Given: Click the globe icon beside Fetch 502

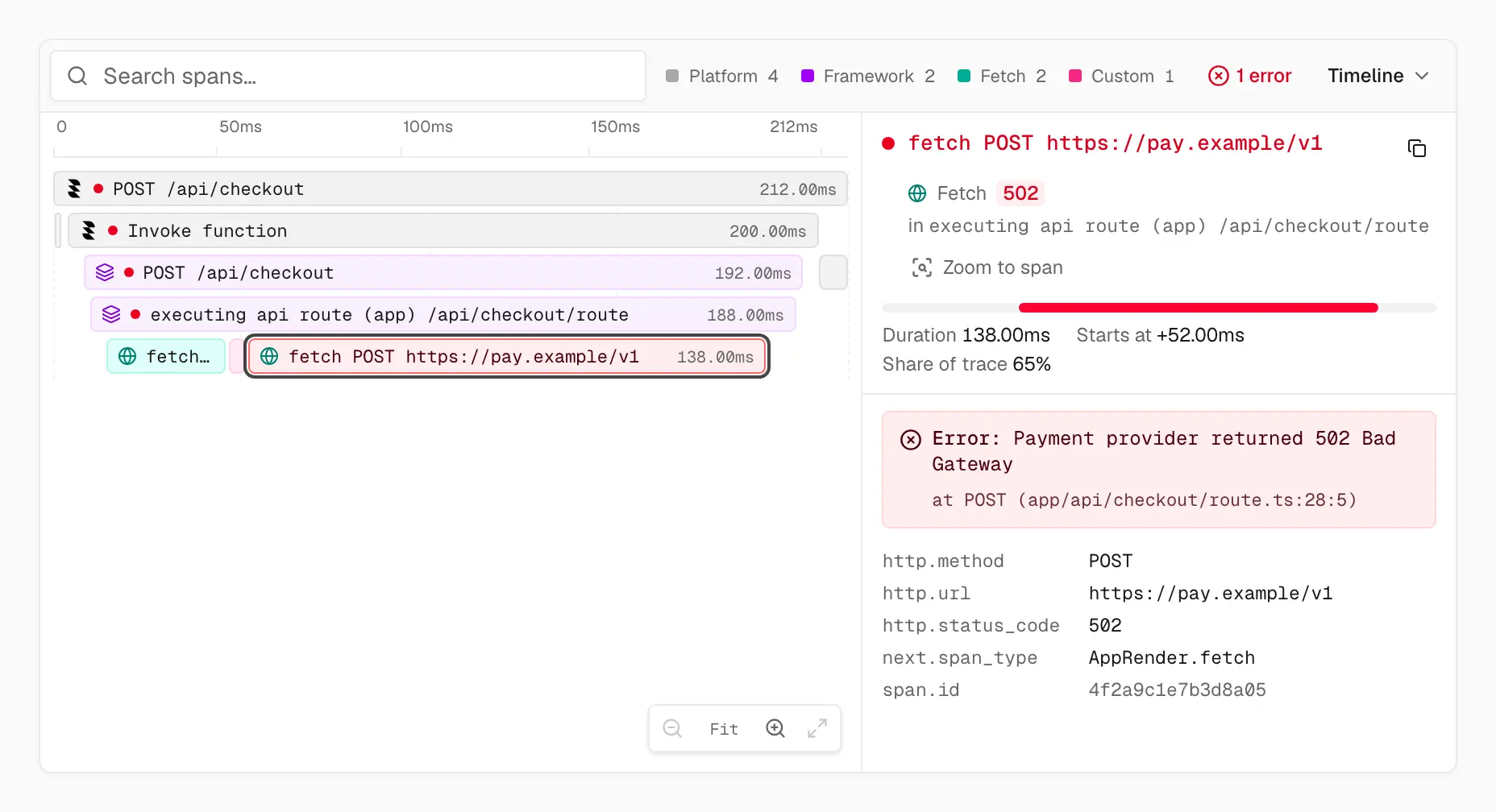Looking at the screenshot, I should (x=917, y=193).
